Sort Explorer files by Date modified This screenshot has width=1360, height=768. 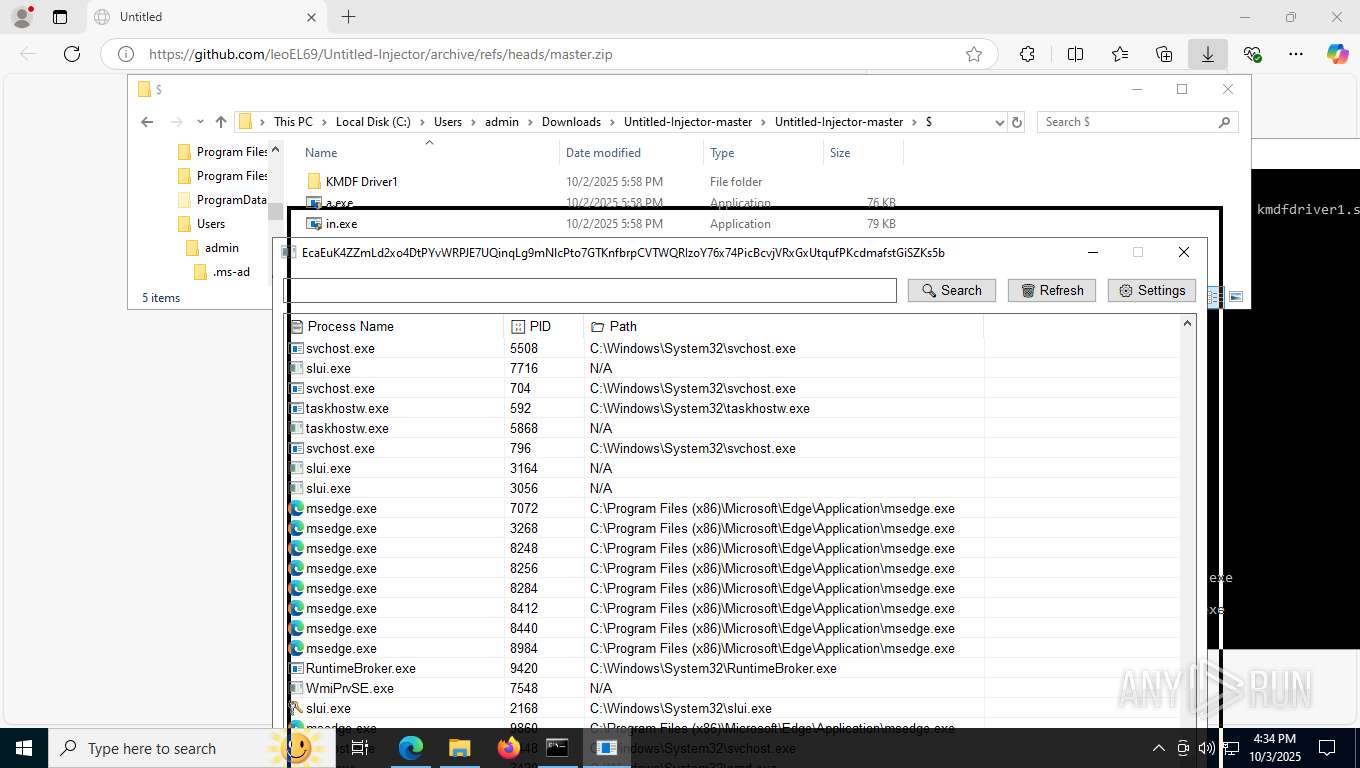(603, 153)
